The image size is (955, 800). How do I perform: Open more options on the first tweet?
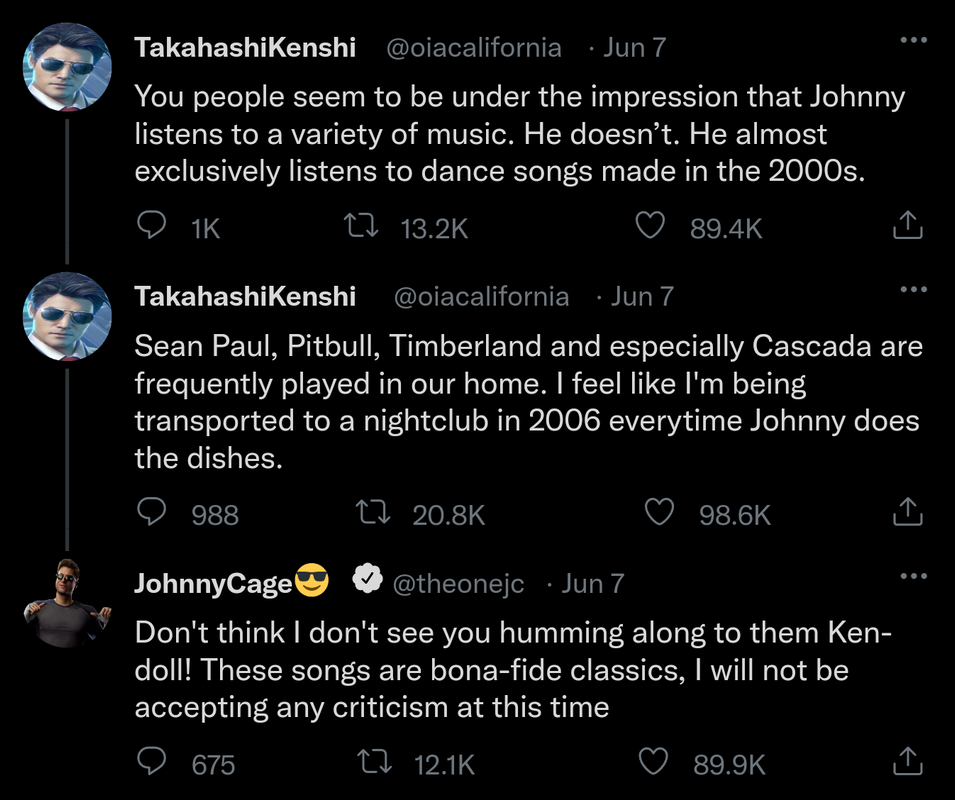point(913,41)
